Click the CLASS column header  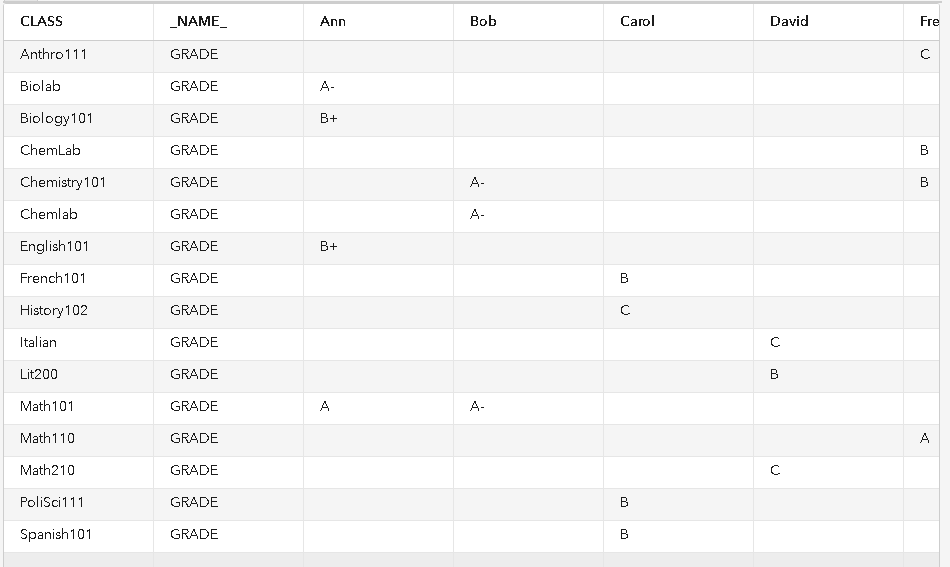pyautogui.click(x=41, y=21)
